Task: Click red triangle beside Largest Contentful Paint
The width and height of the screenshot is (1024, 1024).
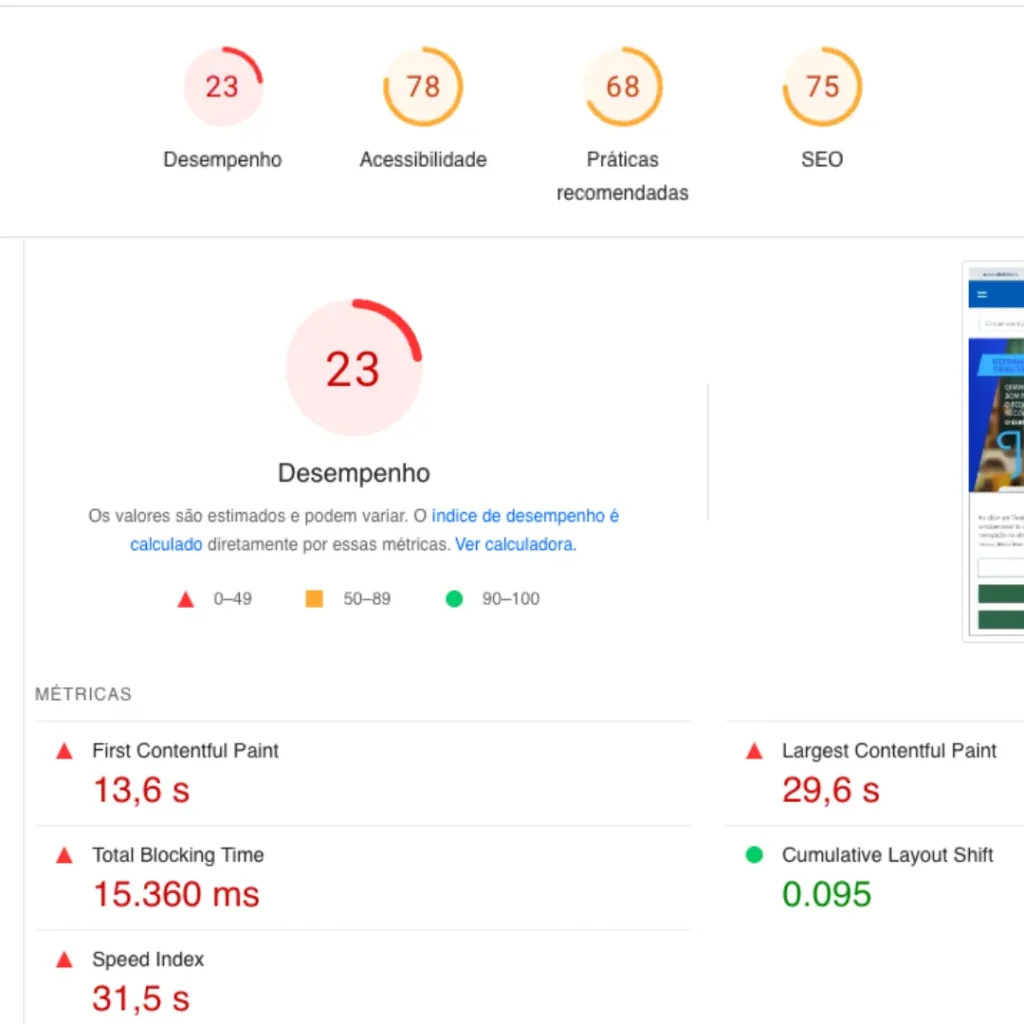Action: (754, 751)
